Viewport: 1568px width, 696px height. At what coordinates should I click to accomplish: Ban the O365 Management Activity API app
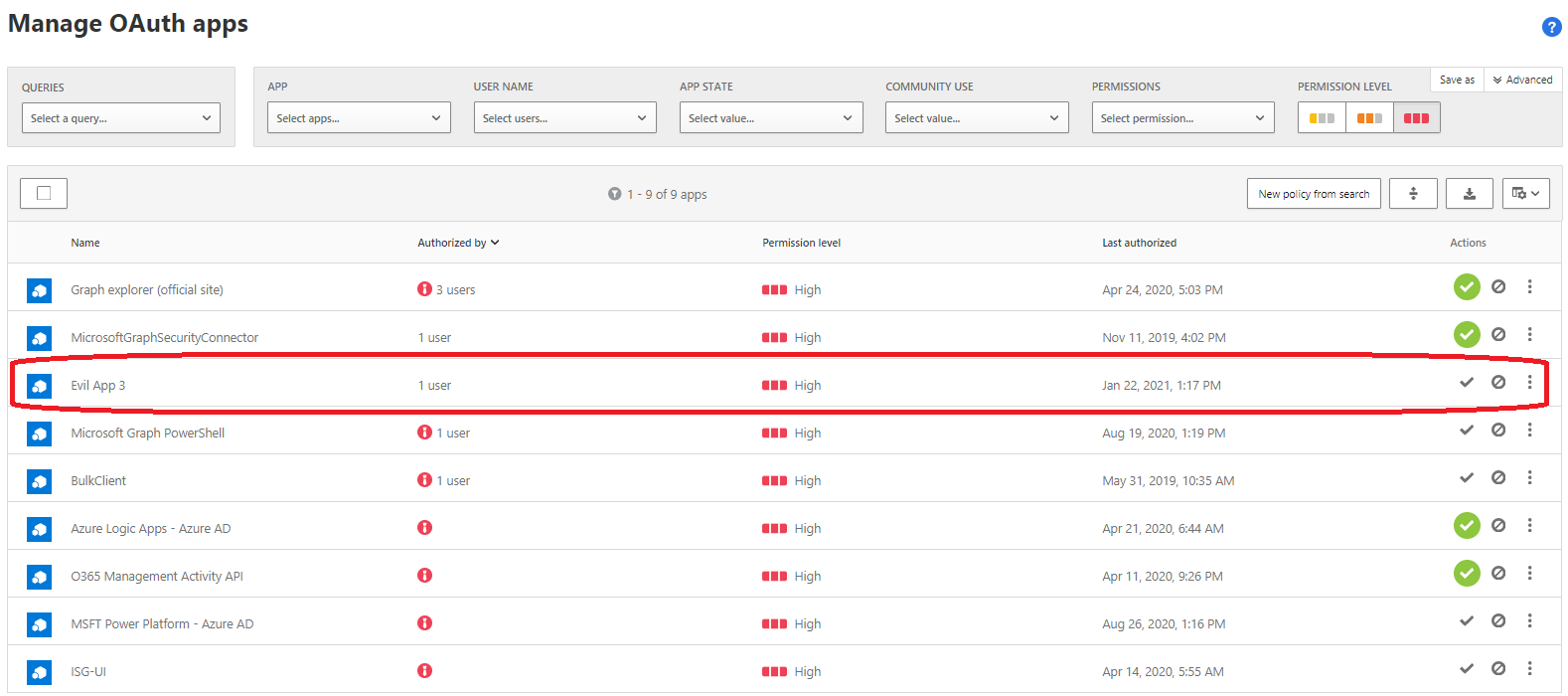click(1498, 573)
